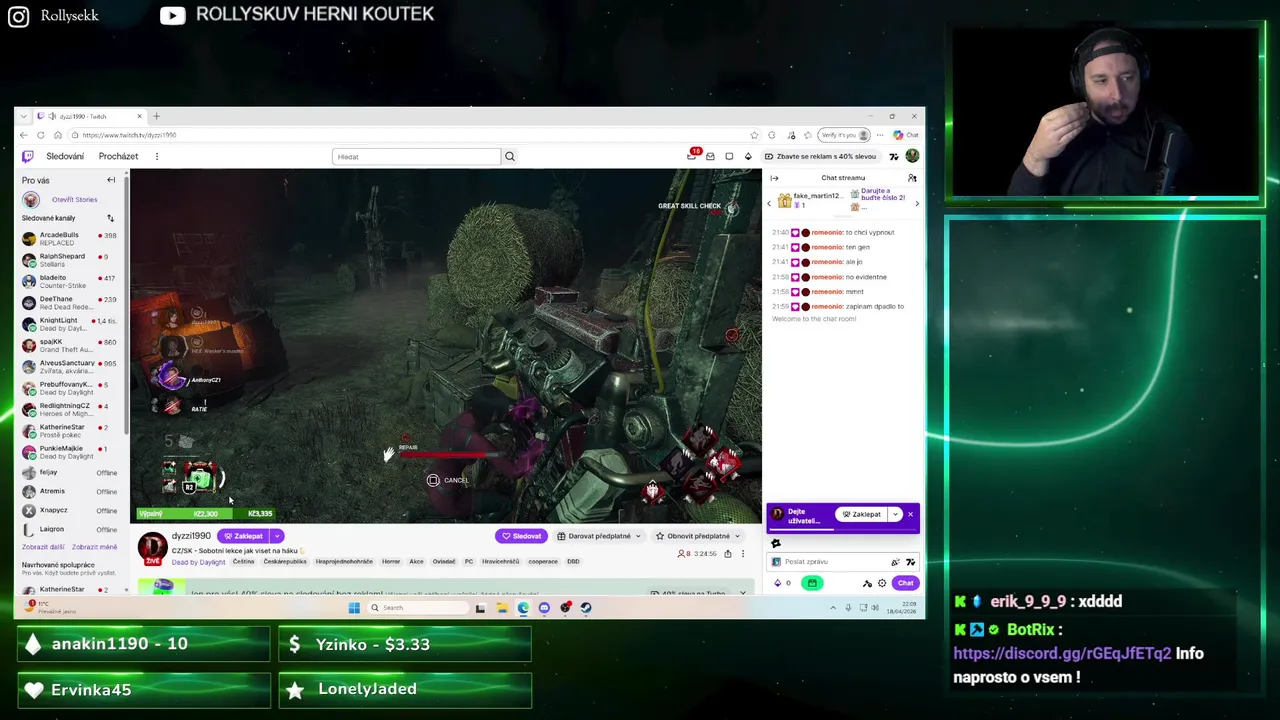Open chat settings gear icon
The image size is (1280, 720).
pyautogui.click(x=882, y=583)
